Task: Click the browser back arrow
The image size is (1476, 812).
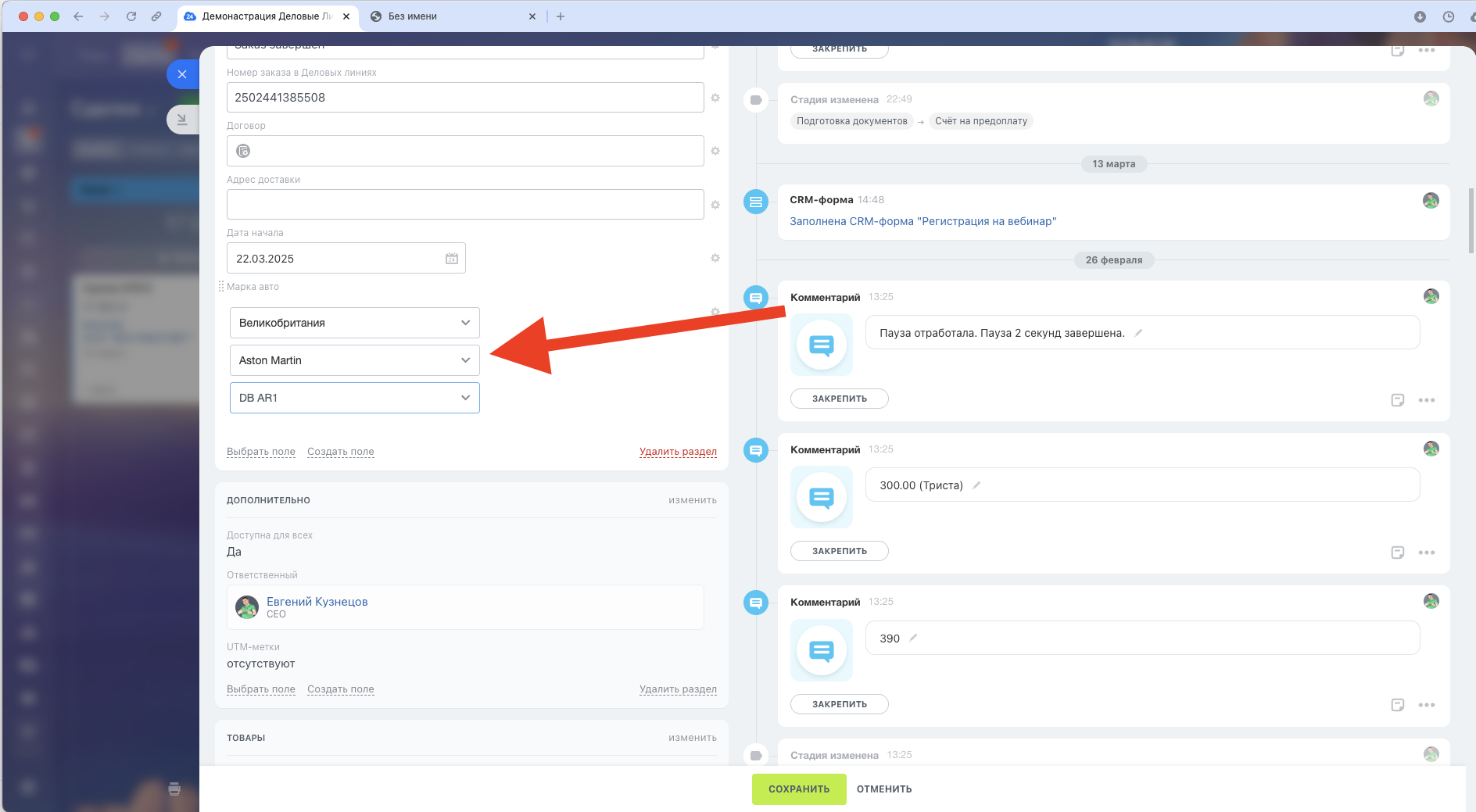Action: coord(78,16)
